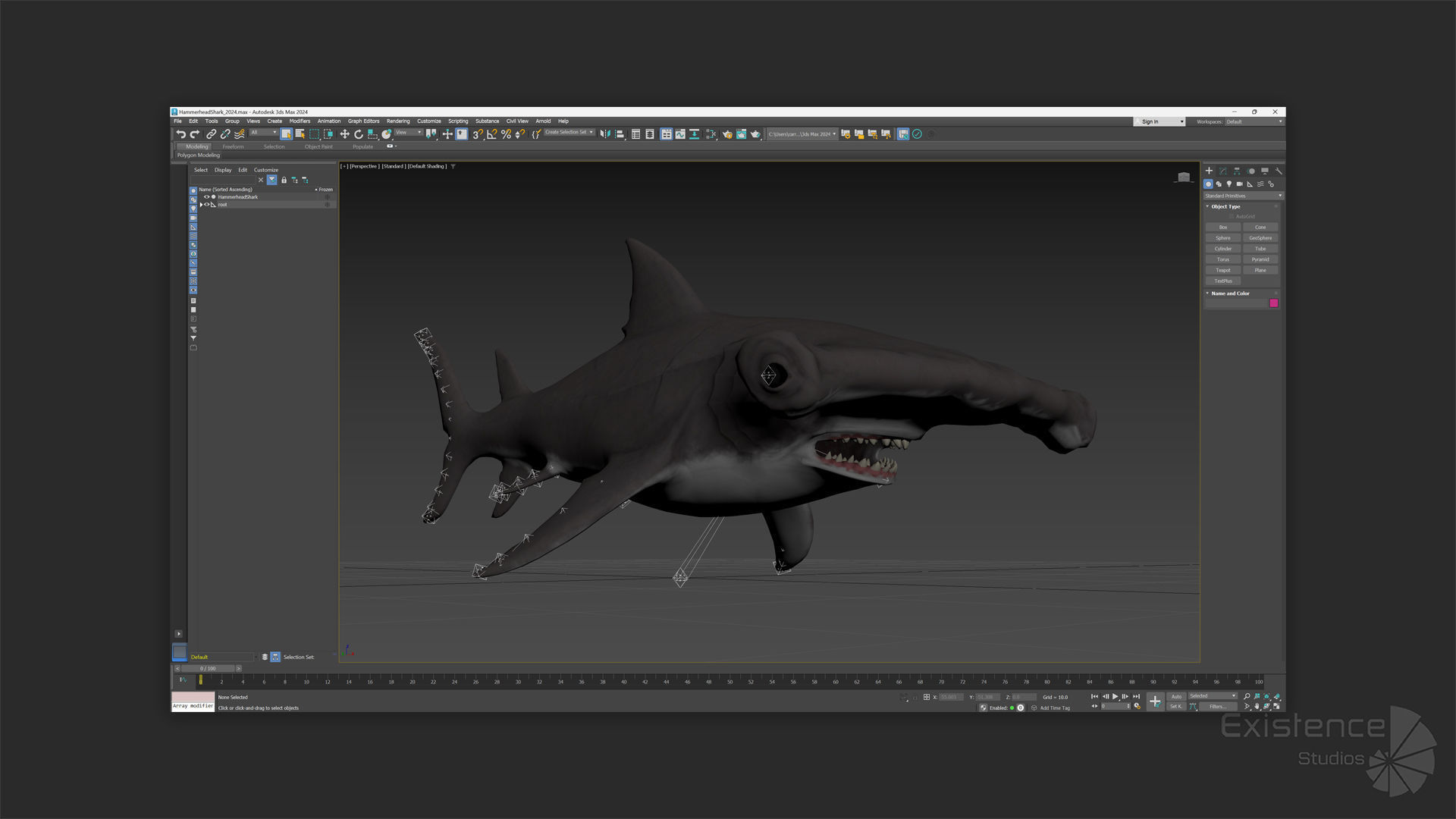Open the Motion tab in command panel
The image size is (1456, 819).
1250,171
